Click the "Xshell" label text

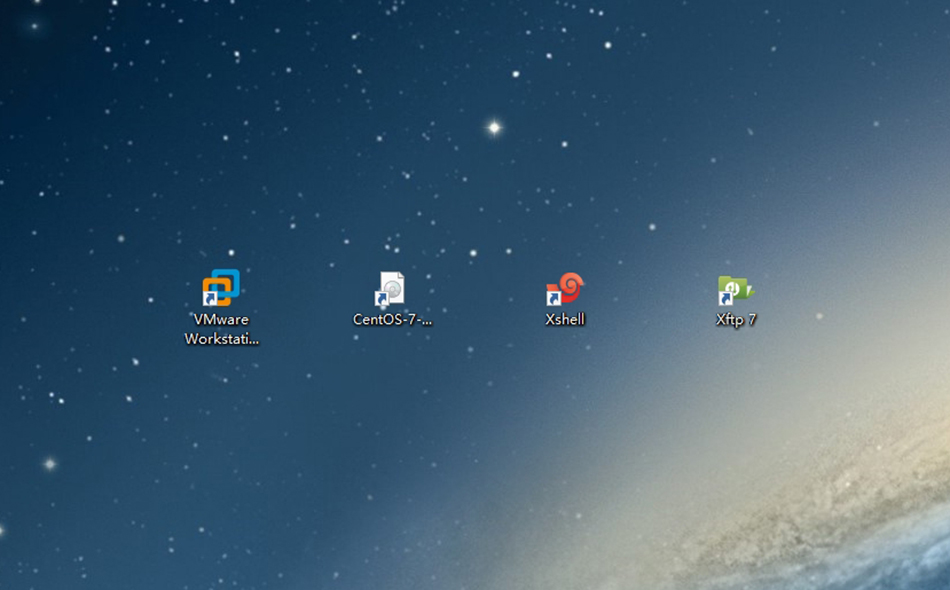pyautogui.click(x=565, y=320)
